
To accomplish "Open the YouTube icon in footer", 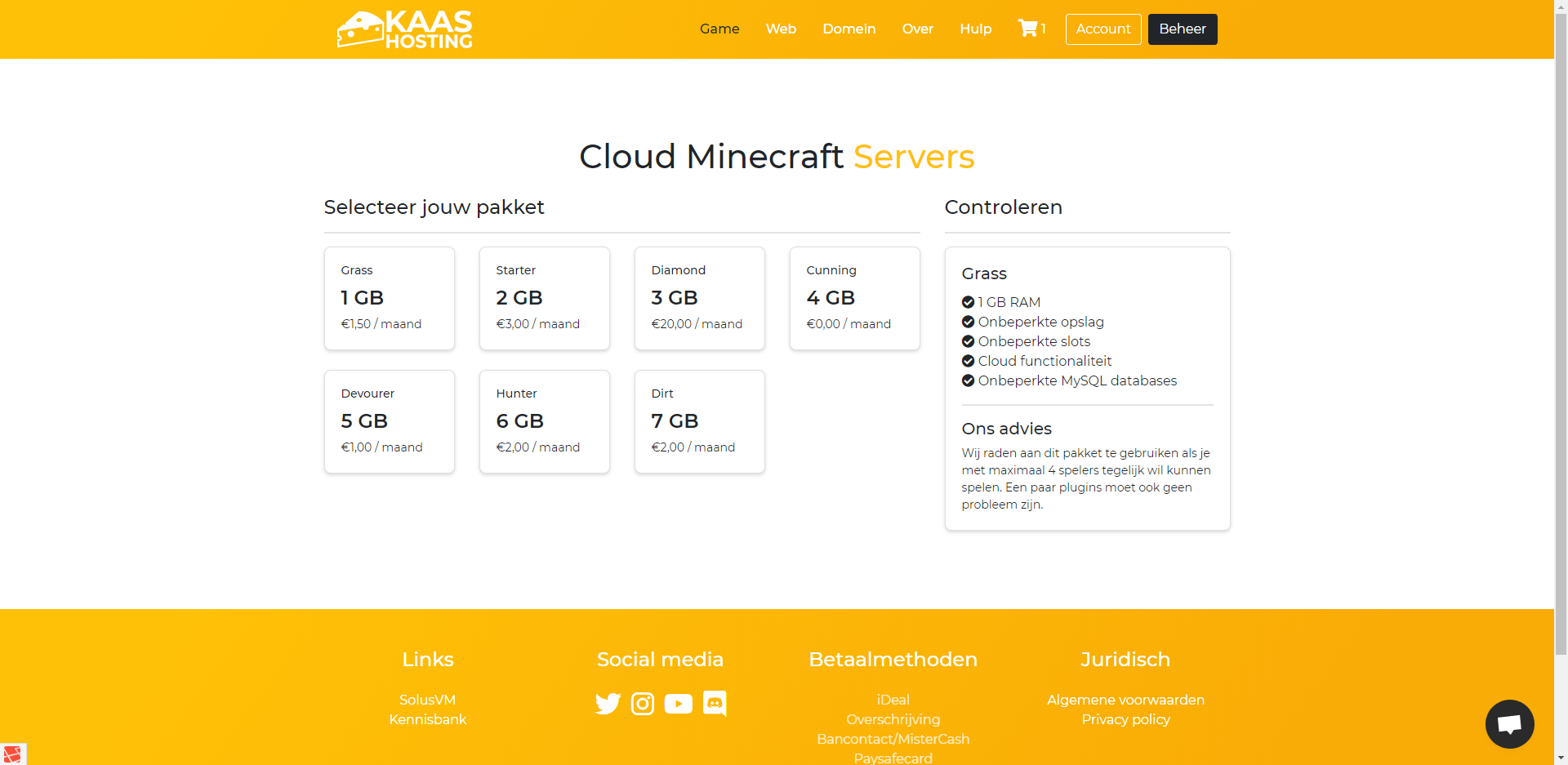I will tap(678, 704).
